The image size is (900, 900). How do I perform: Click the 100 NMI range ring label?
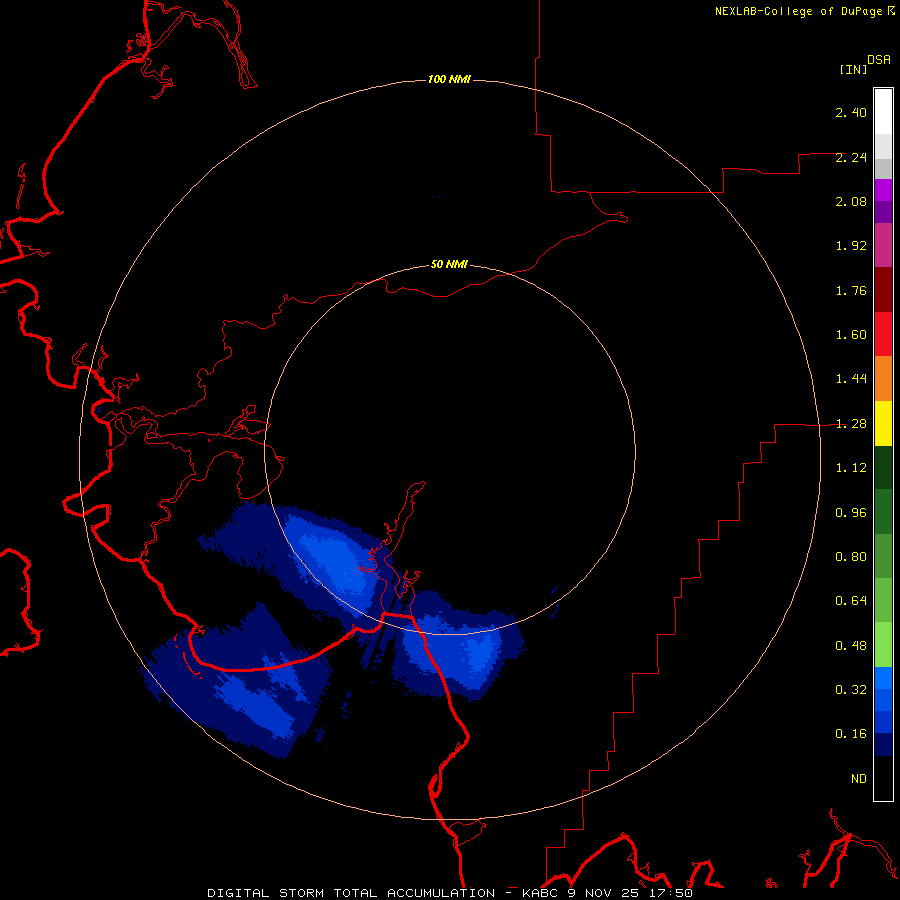[449, 79]
